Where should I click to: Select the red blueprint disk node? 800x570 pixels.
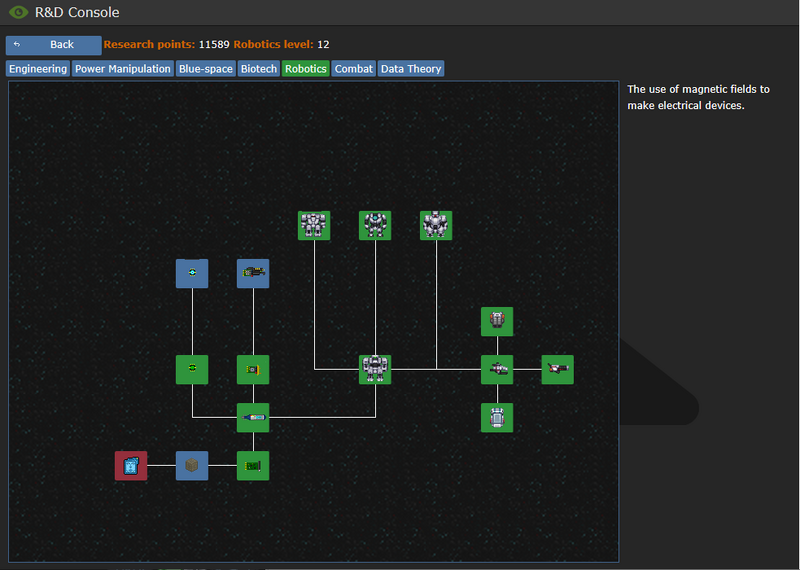point(131,466)
